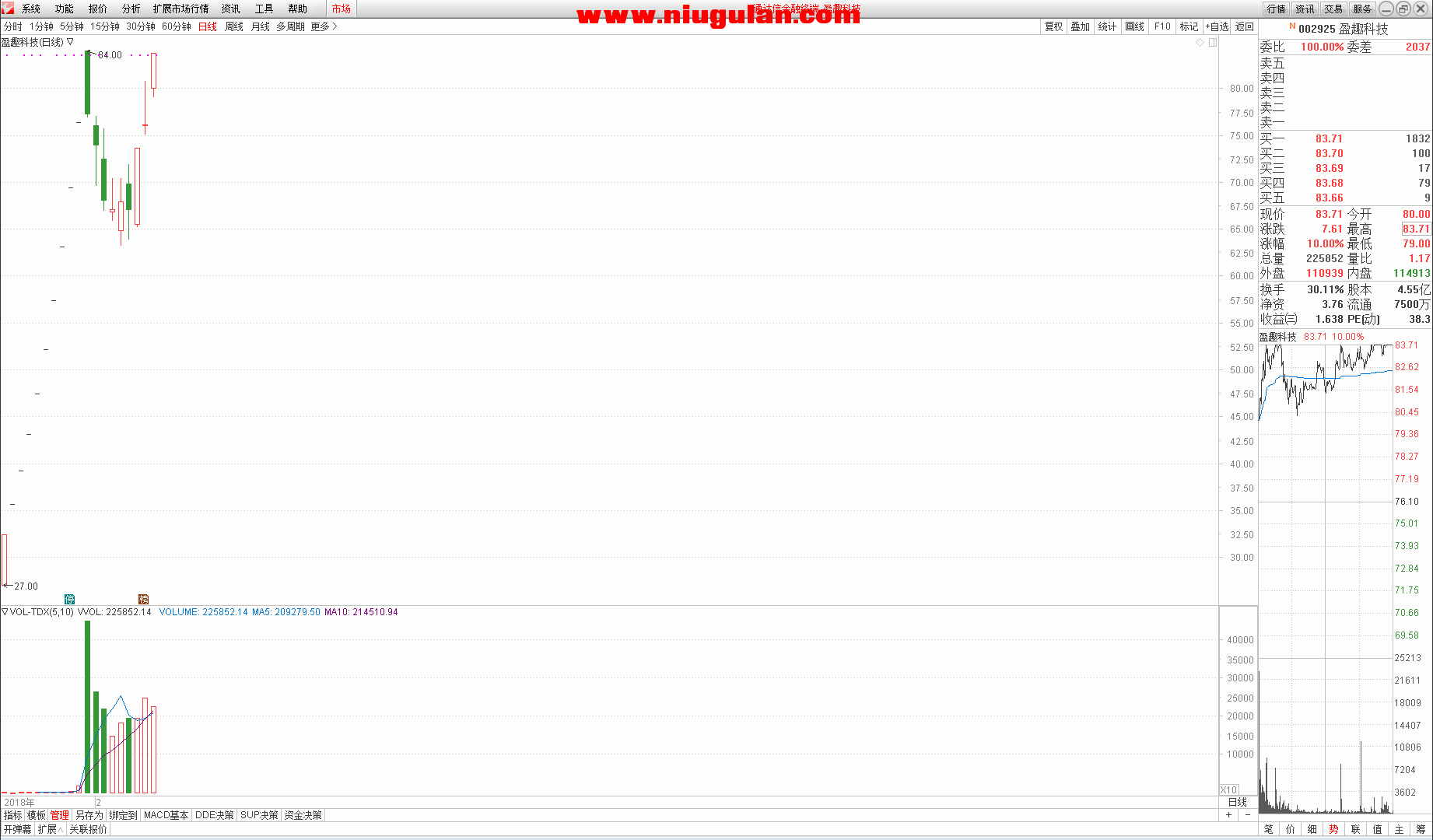
Task: Switch to 分时 period view
Action: click(x=13, y=26)
